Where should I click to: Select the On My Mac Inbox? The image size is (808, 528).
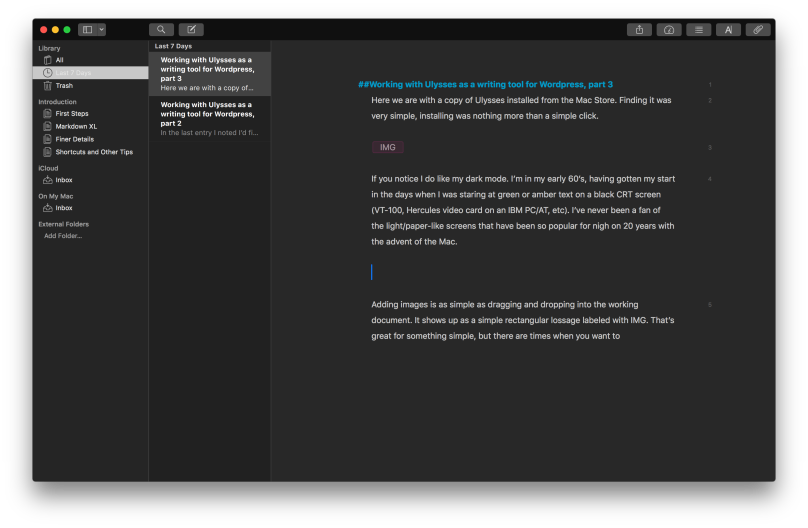click(x=91, y=208)
